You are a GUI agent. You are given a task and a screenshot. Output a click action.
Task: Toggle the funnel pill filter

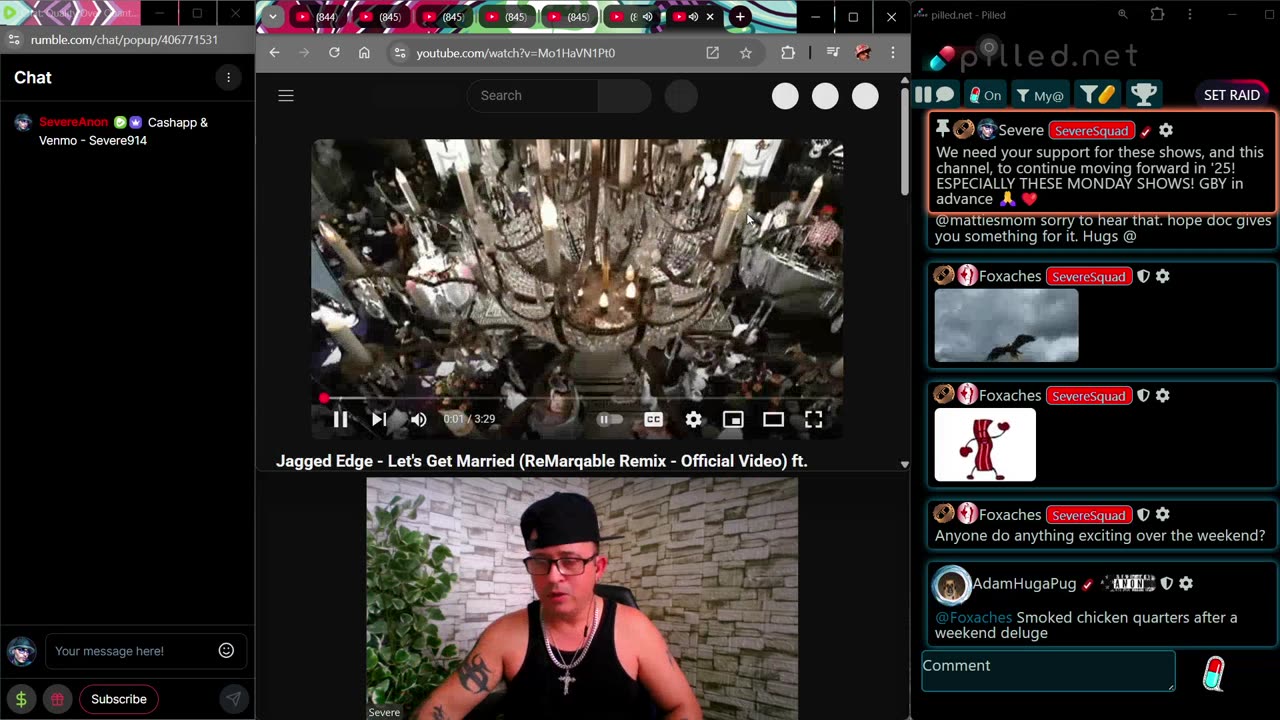point(1097,95)
